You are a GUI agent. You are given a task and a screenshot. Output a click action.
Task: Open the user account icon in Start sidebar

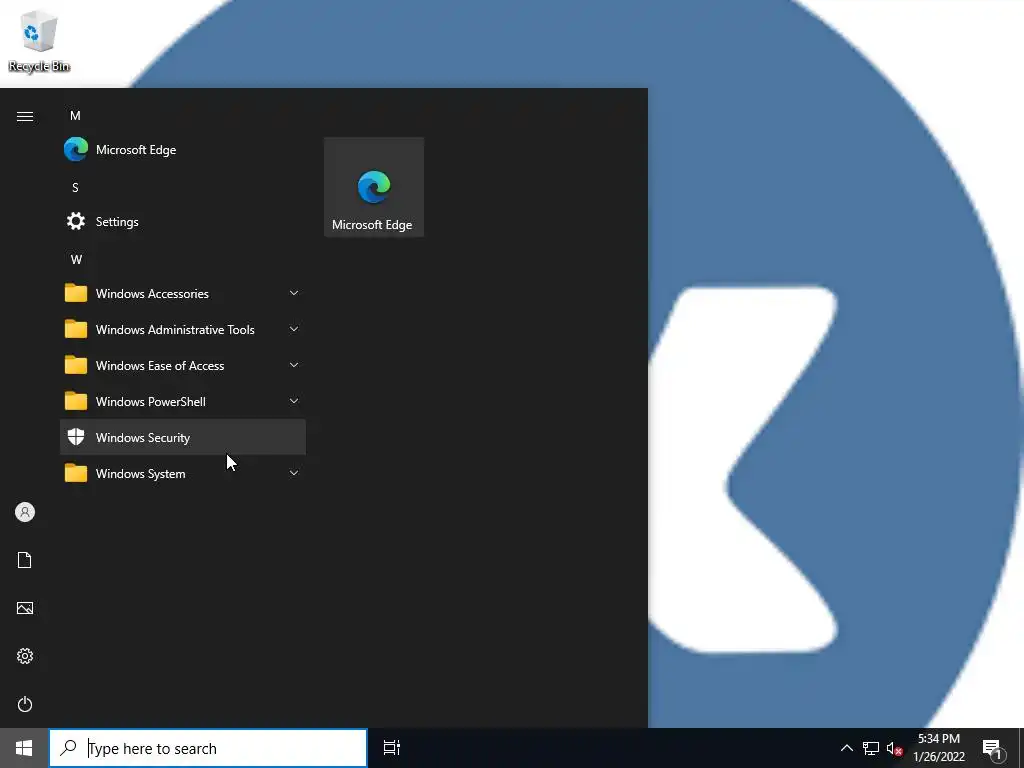tap(25, 512)
